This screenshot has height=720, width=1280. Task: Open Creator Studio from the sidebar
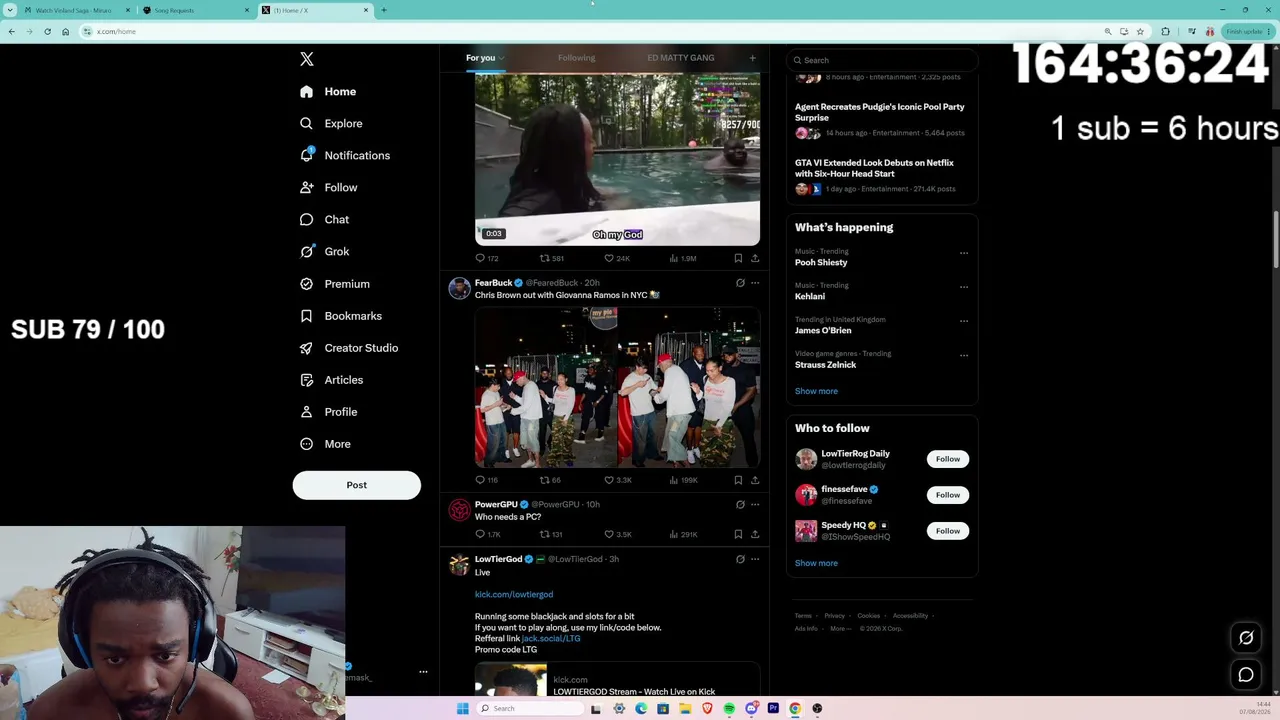pyautogui.click(x=349, y=348)
